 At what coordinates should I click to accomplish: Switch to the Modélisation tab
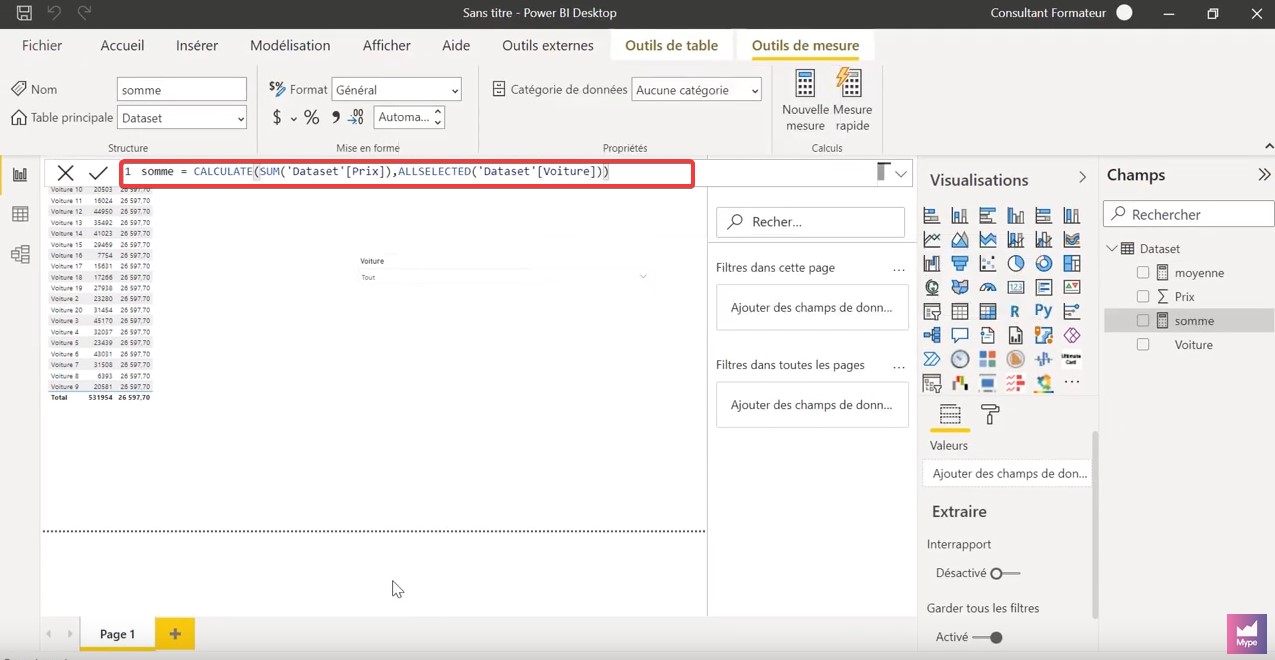(x=290, y=45)
